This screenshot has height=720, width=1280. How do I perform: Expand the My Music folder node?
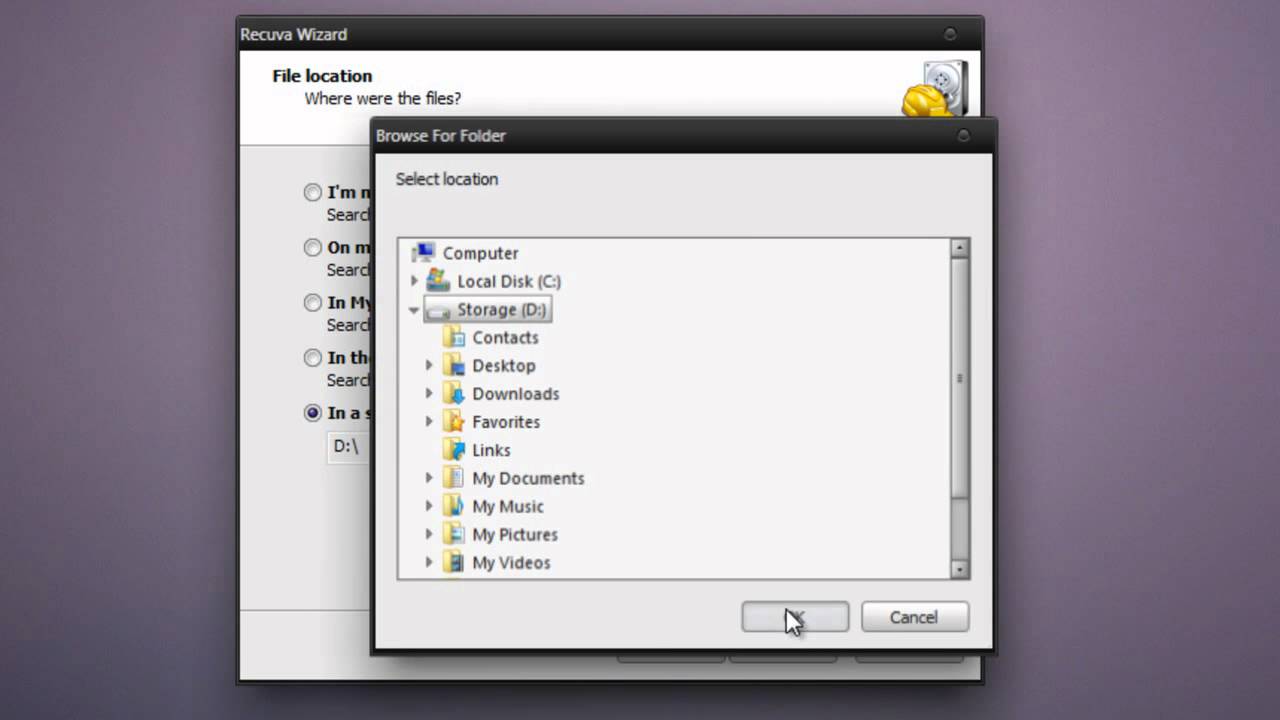430,505
